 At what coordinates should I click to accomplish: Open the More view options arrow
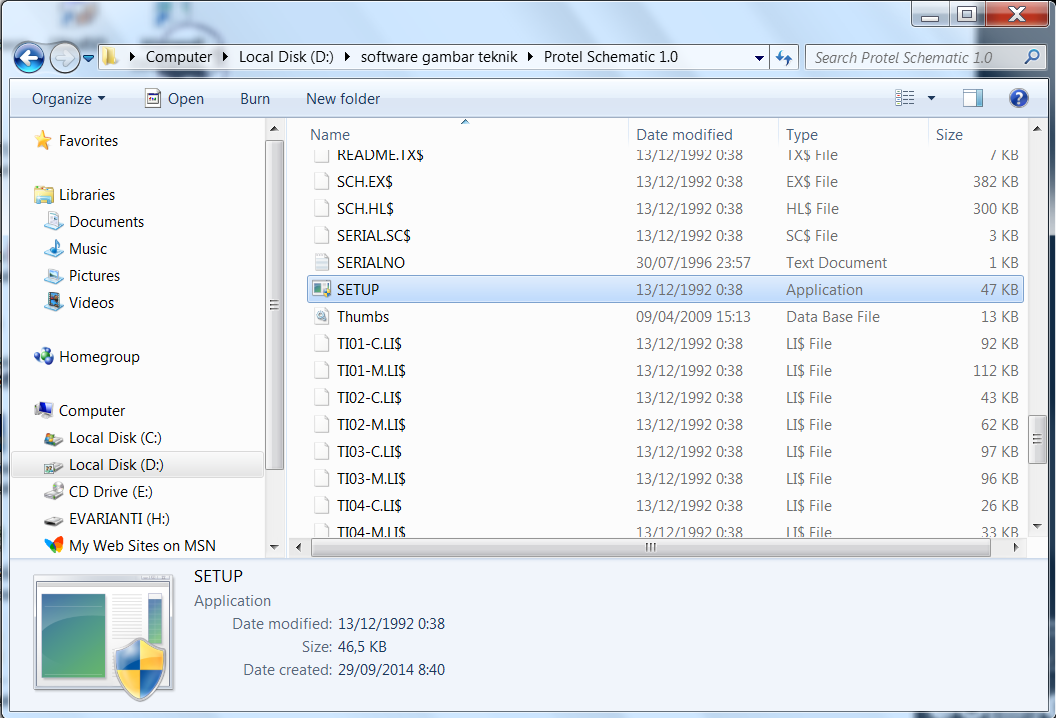click(x=931, y=98)
